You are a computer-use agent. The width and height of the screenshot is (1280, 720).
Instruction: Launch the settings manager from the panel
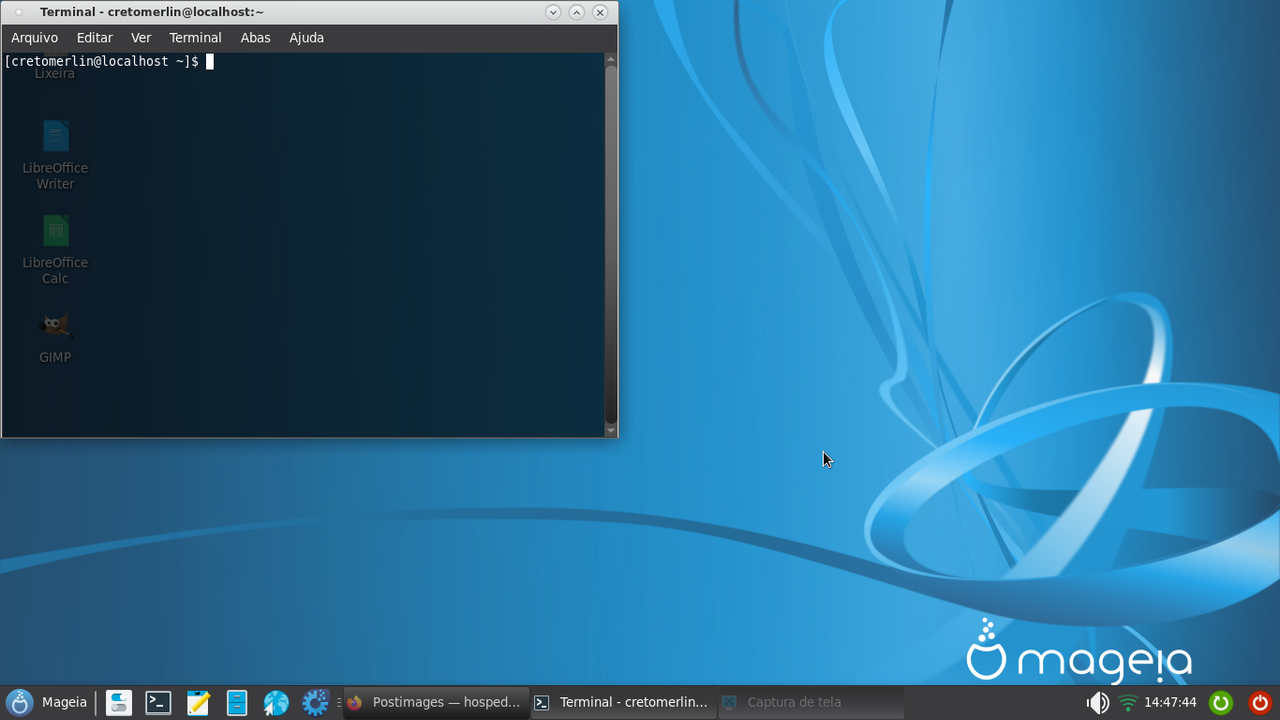(119, 703)
